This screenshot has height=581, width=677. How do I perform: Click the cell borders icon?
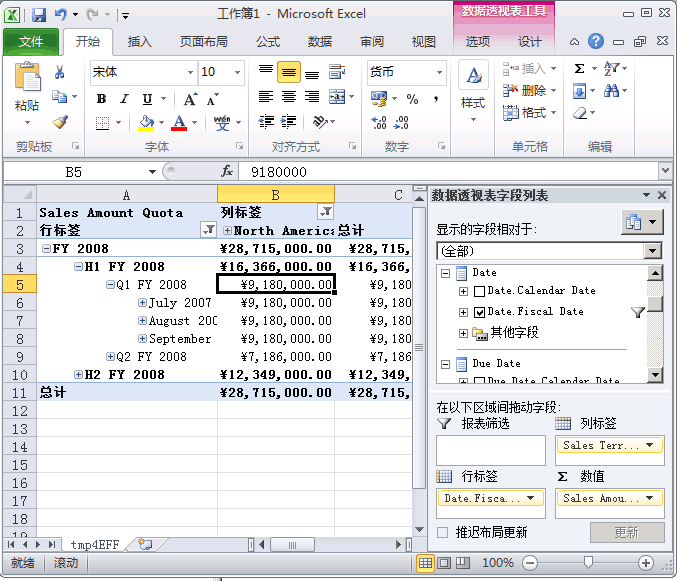tap(102, 123)
